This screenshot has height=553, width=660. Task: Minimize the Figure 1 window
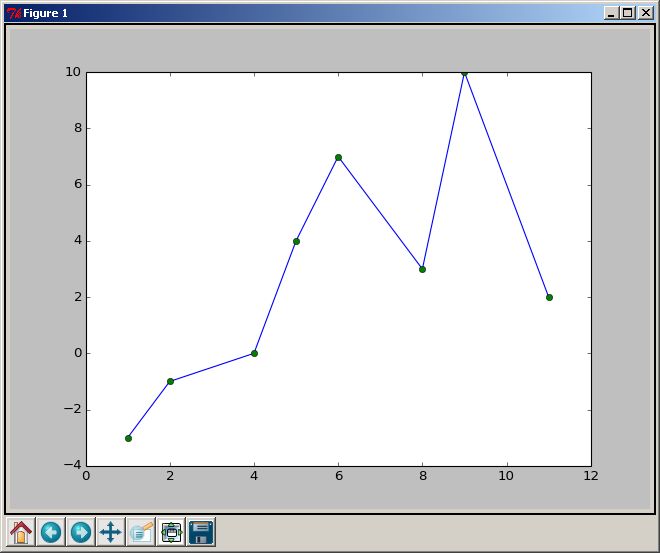tap(611, 13)
